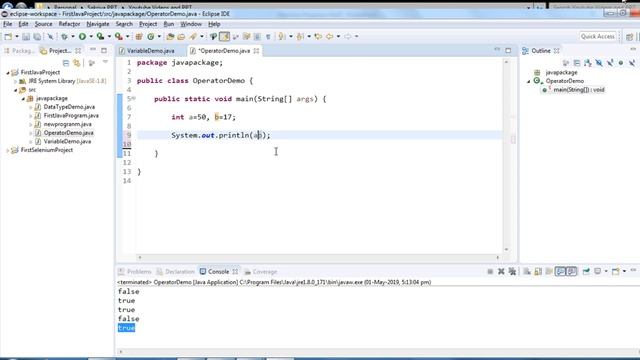Toggle Link with Editor in Project Explorer
640x360 pixels.
click(77, 63)
